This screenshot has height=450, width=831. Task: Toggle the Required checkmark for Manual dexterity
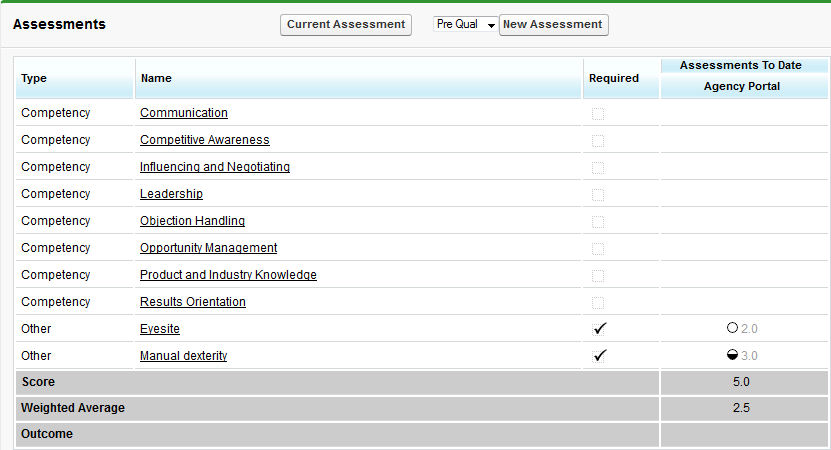point(599,355)
